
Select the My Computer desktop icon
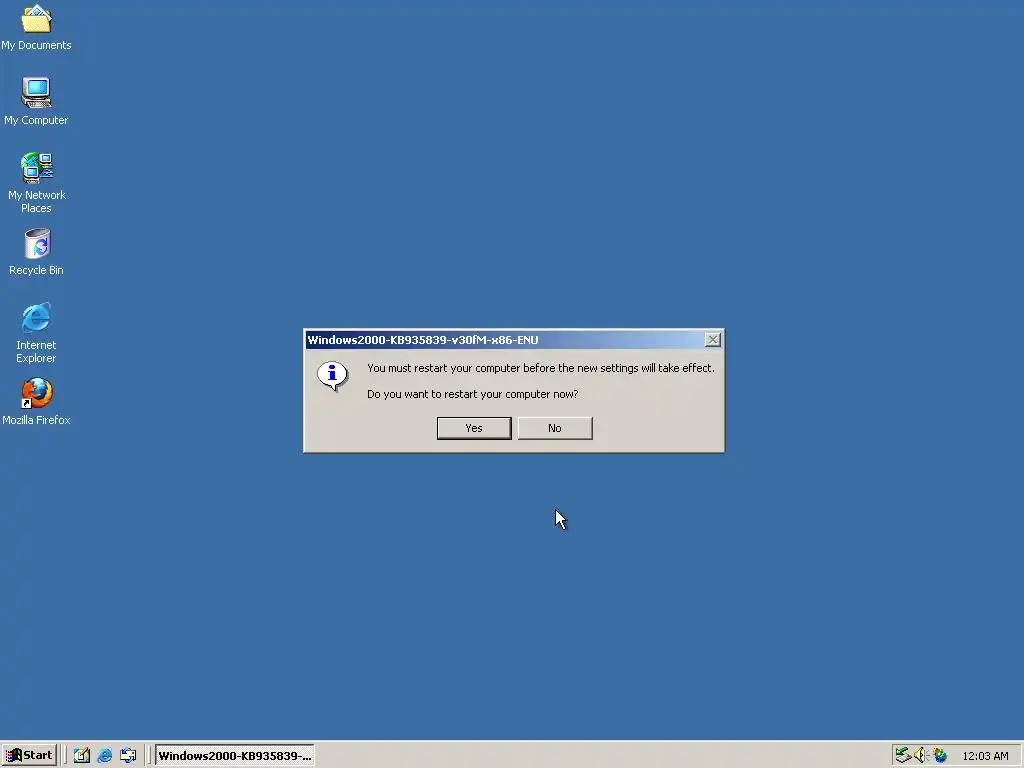click(x=36, y=102)
